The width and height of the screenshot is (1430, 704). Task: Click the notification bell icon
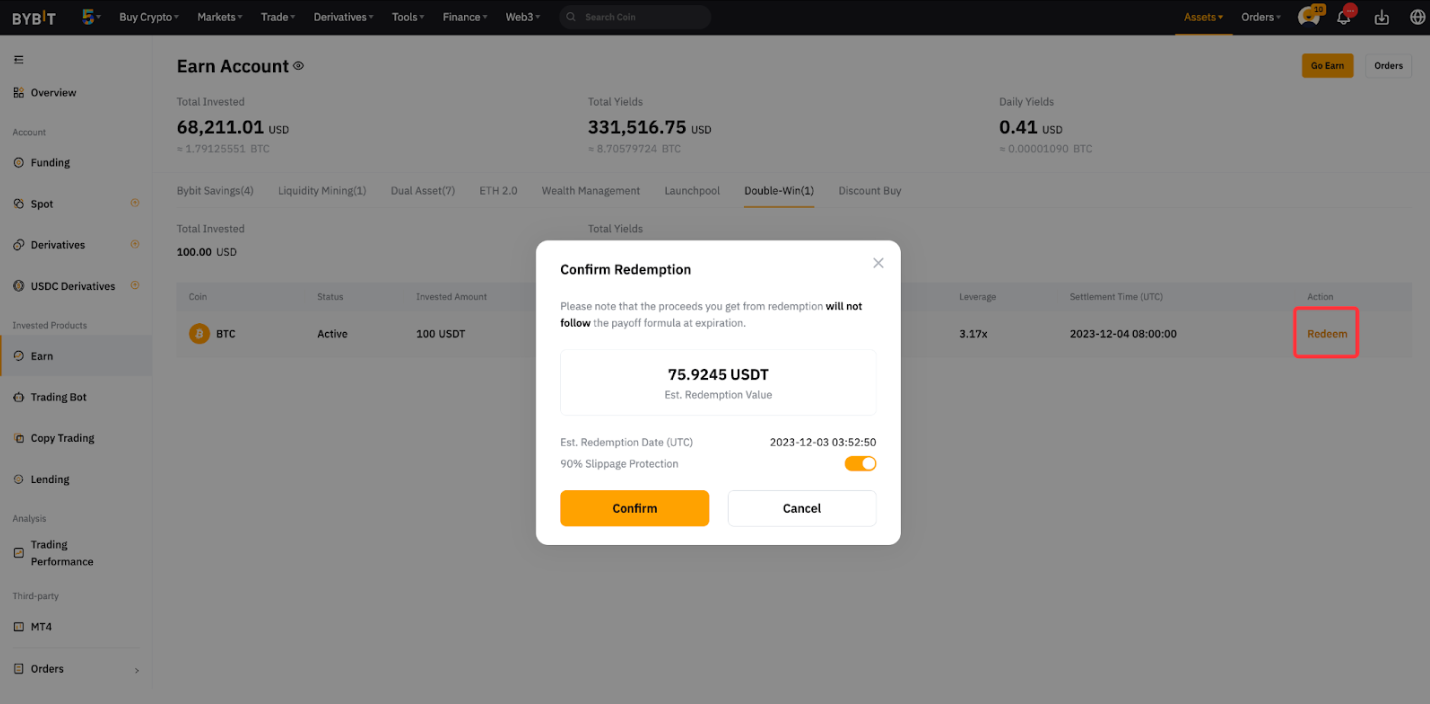(1344, 17)
